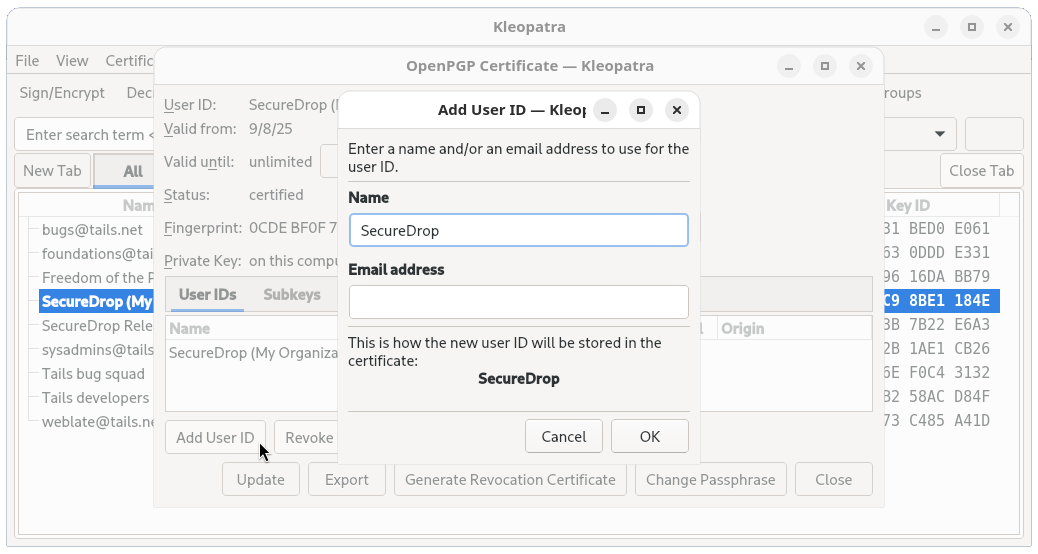Close the OpenPGP Certificate window
1038x554 pixels.
tap(860, 67)
